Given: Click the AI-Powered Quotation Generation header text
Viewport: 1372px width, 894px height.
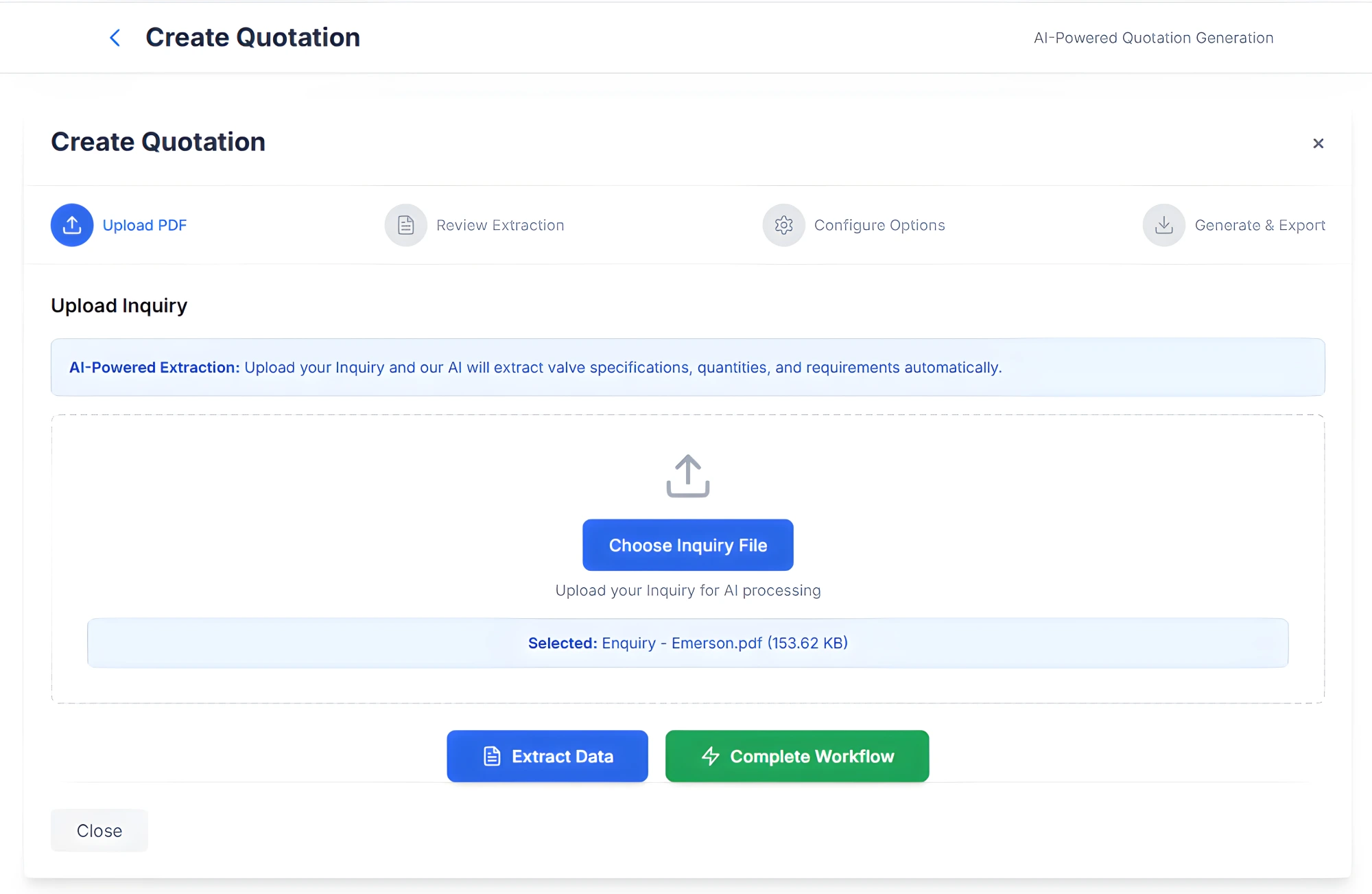Looking at the screenshot, I should (x=1153, y=38).
